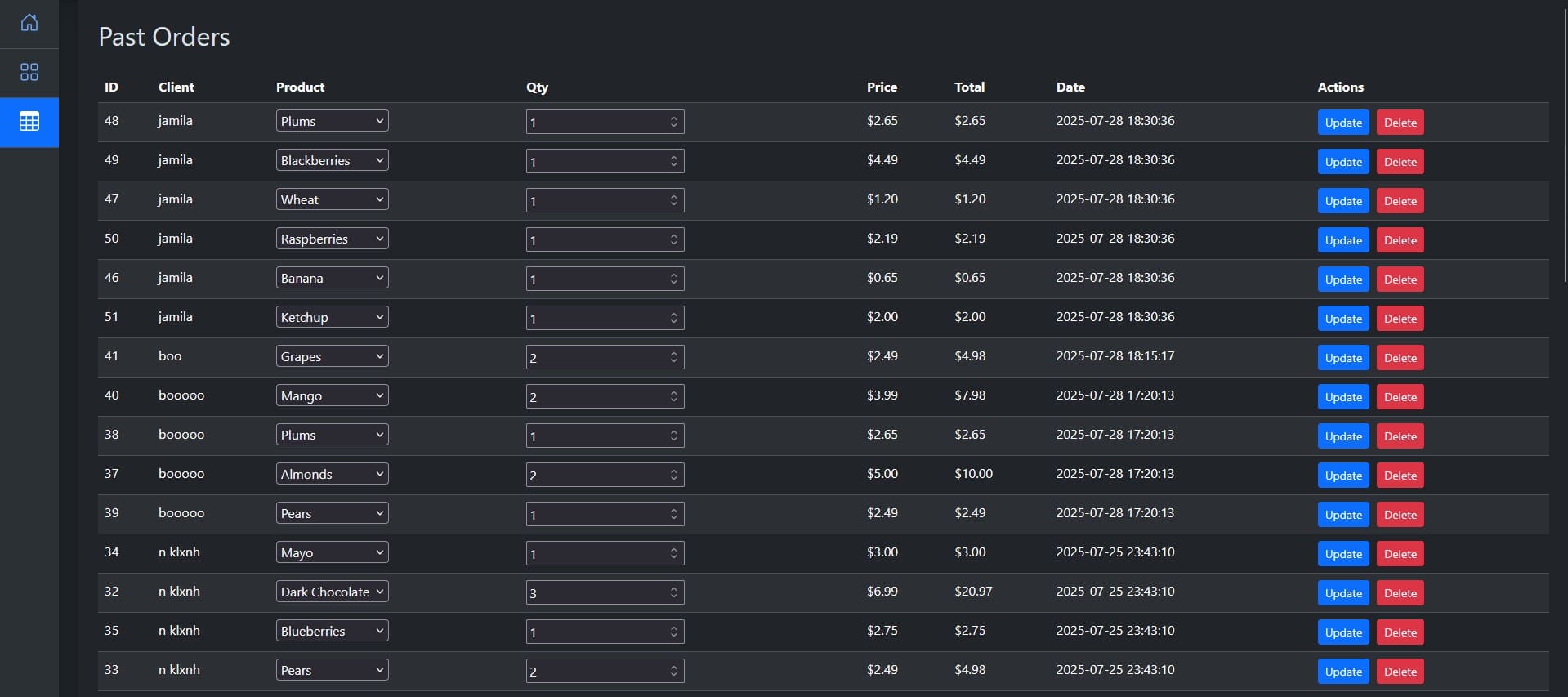Click quantity input for order 37
The image size is (1568, 697).
(596, 475)
